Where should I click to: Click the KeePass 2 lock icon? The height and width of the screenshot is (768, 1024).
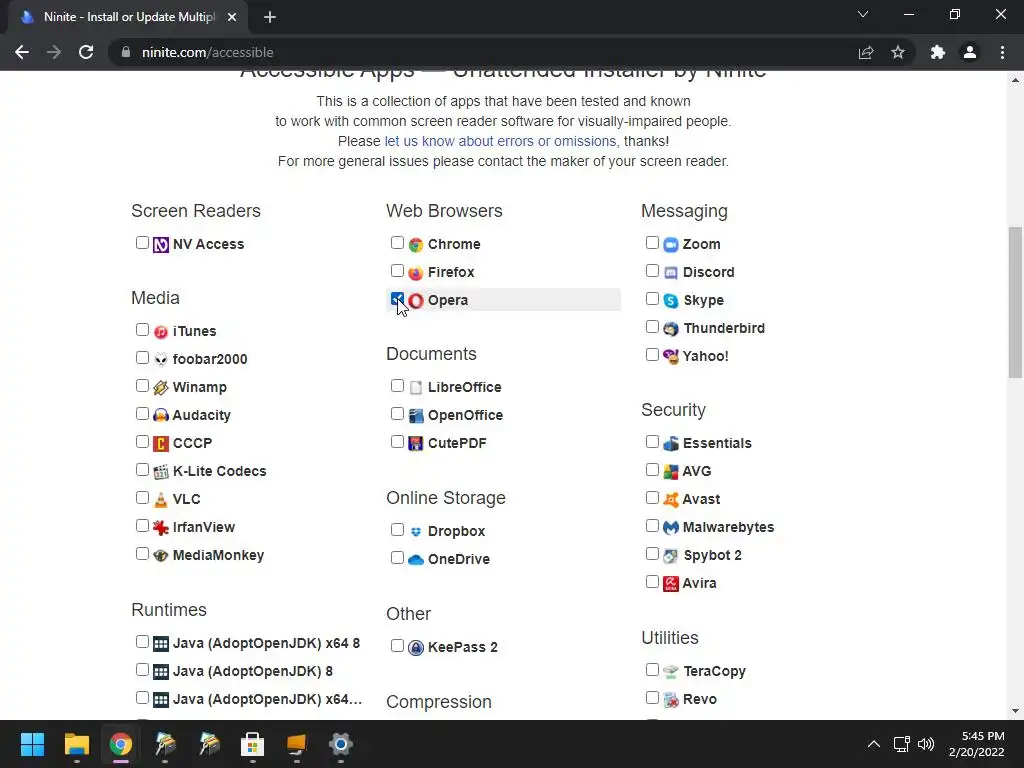pos(416,648)
